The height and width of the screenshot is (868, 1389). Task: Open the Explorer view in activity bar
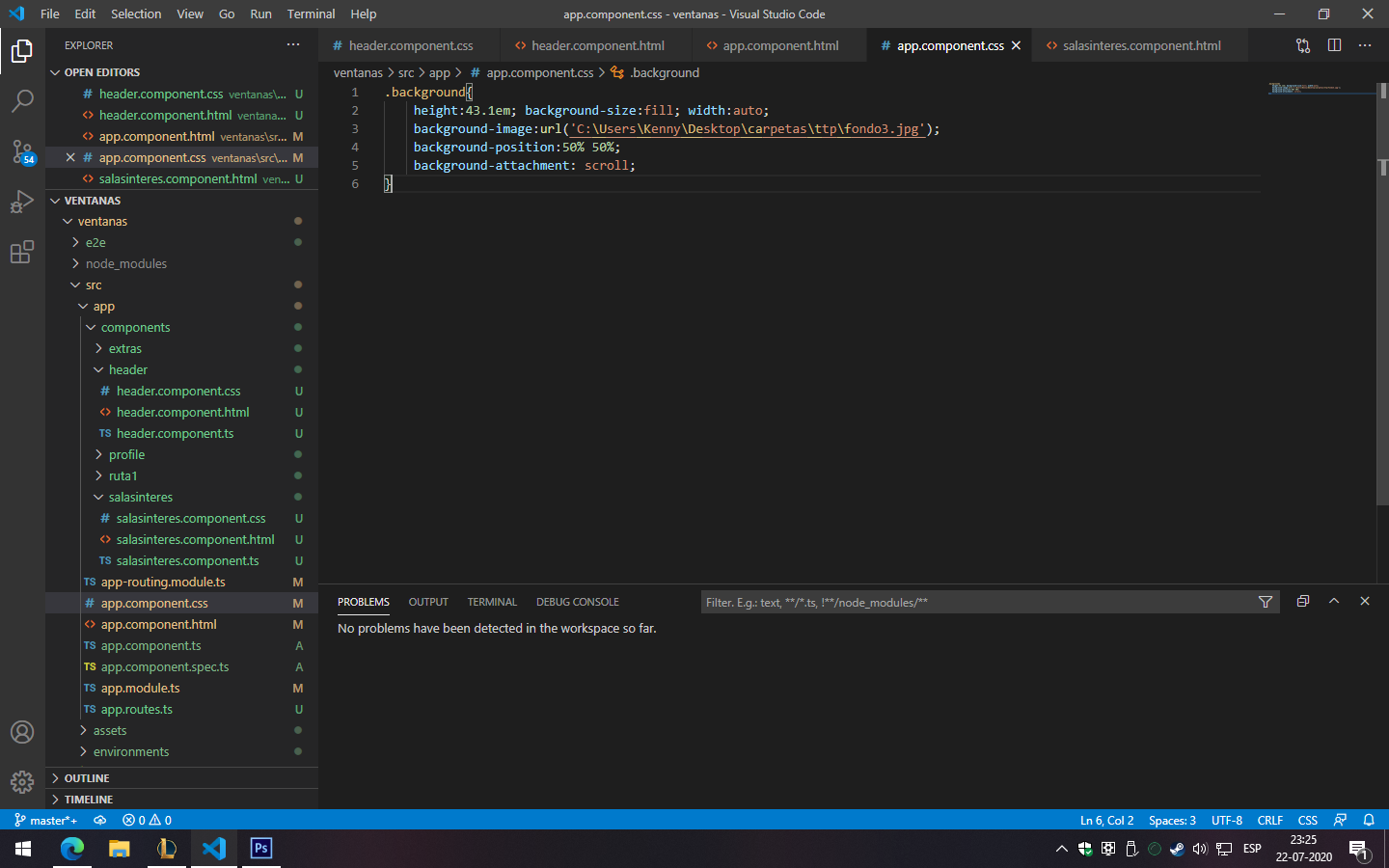(x=22, y=51)
